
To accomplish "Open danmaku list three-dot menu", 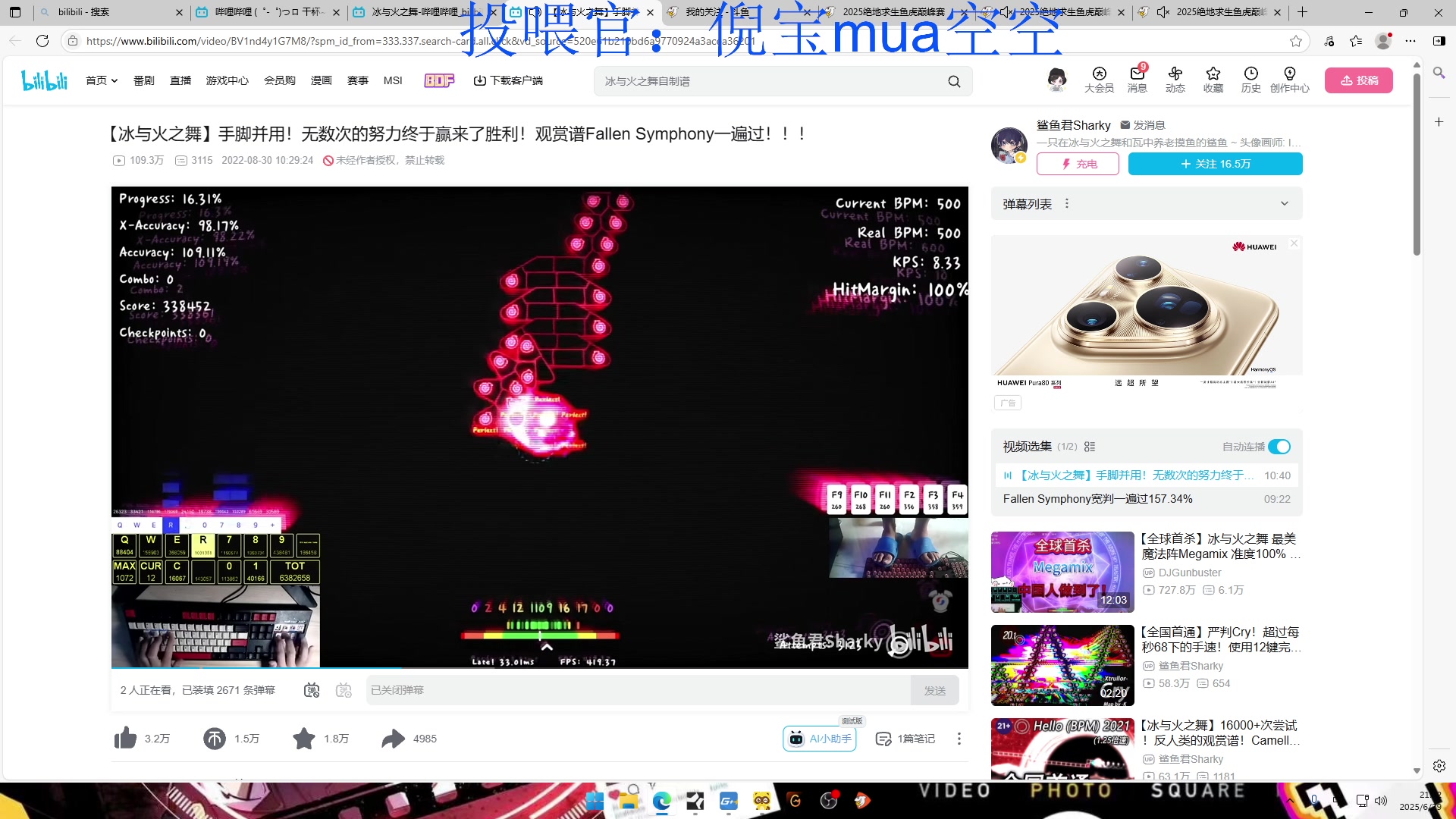I will pos(1067,204).
